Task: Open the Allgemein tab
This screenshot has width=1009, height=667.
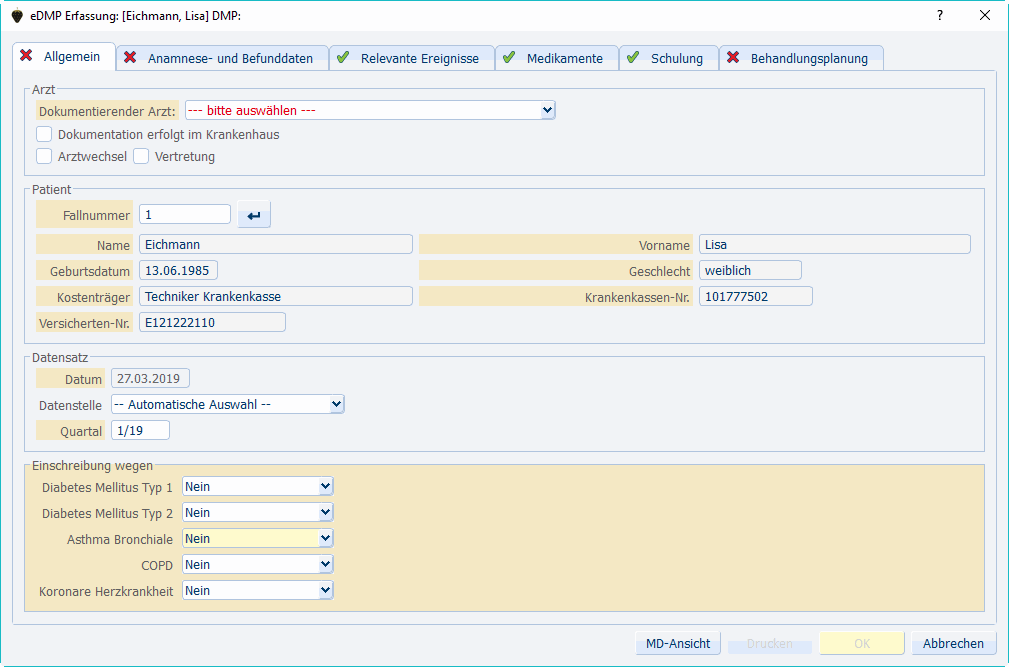Action: [x=64, y=57]
